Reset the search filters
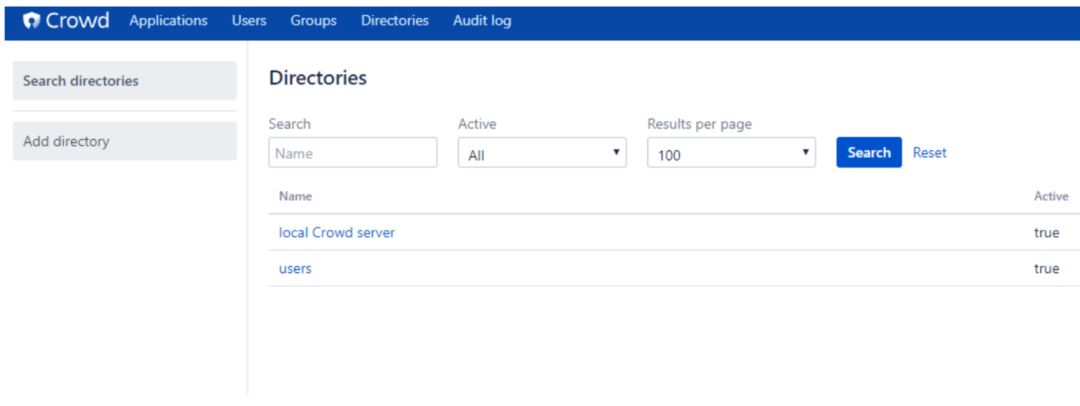Viewport: 1080px width, 406px height. (930, 152)
